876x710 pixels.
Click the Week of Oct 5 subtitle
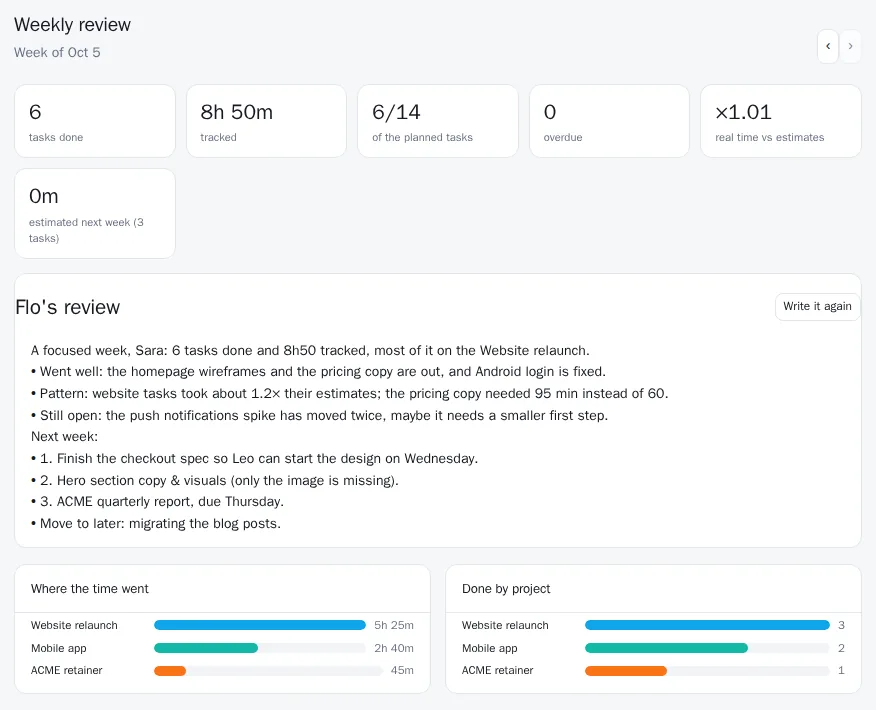[57, 53]
